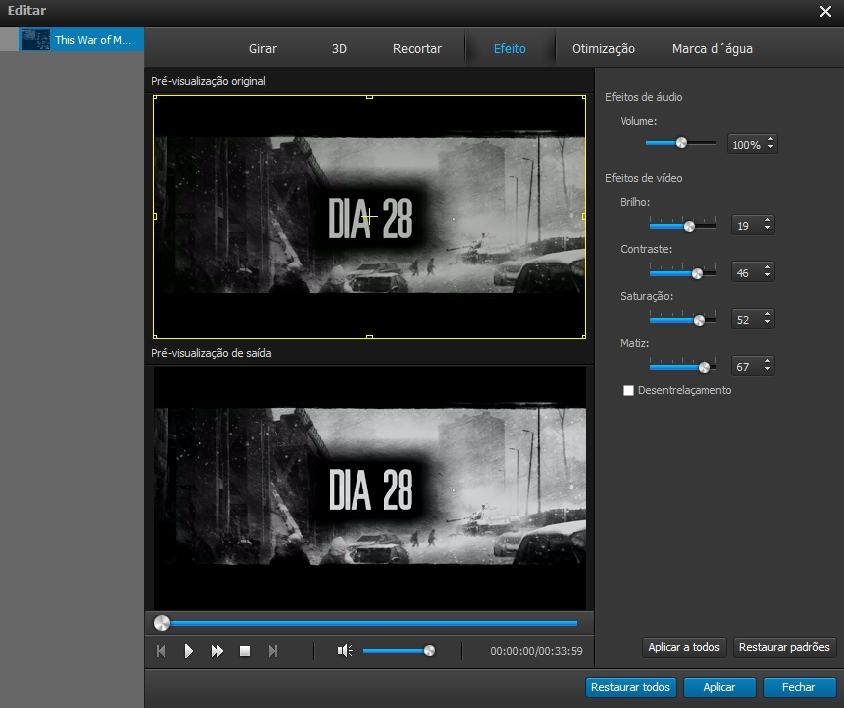Decrease Brilho value with down arrow
The image size is (844, 708).
pyautogui.click(x=768, y=228)
